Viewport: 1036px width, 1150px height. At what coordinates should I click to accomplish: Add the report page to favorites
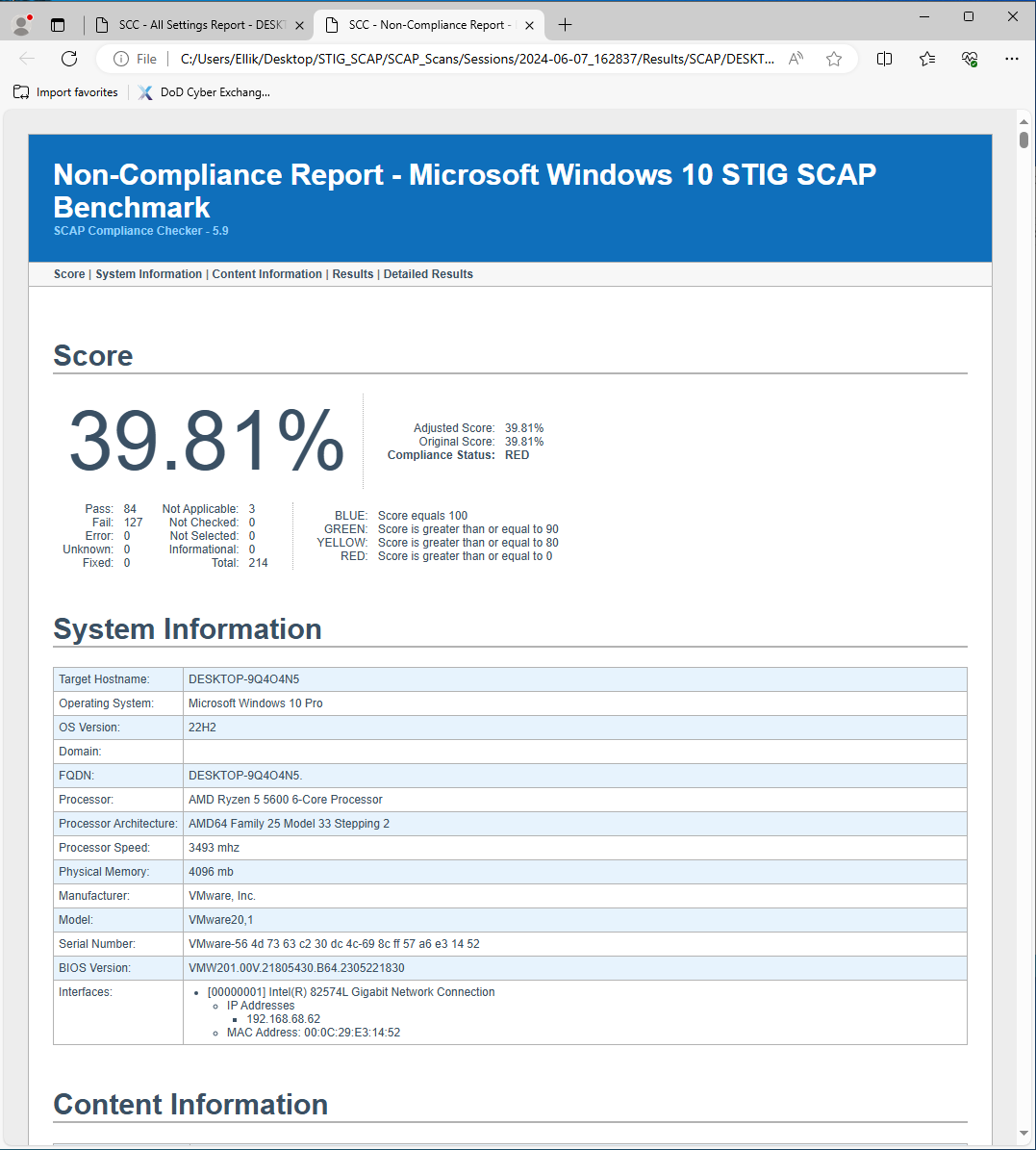833,59
